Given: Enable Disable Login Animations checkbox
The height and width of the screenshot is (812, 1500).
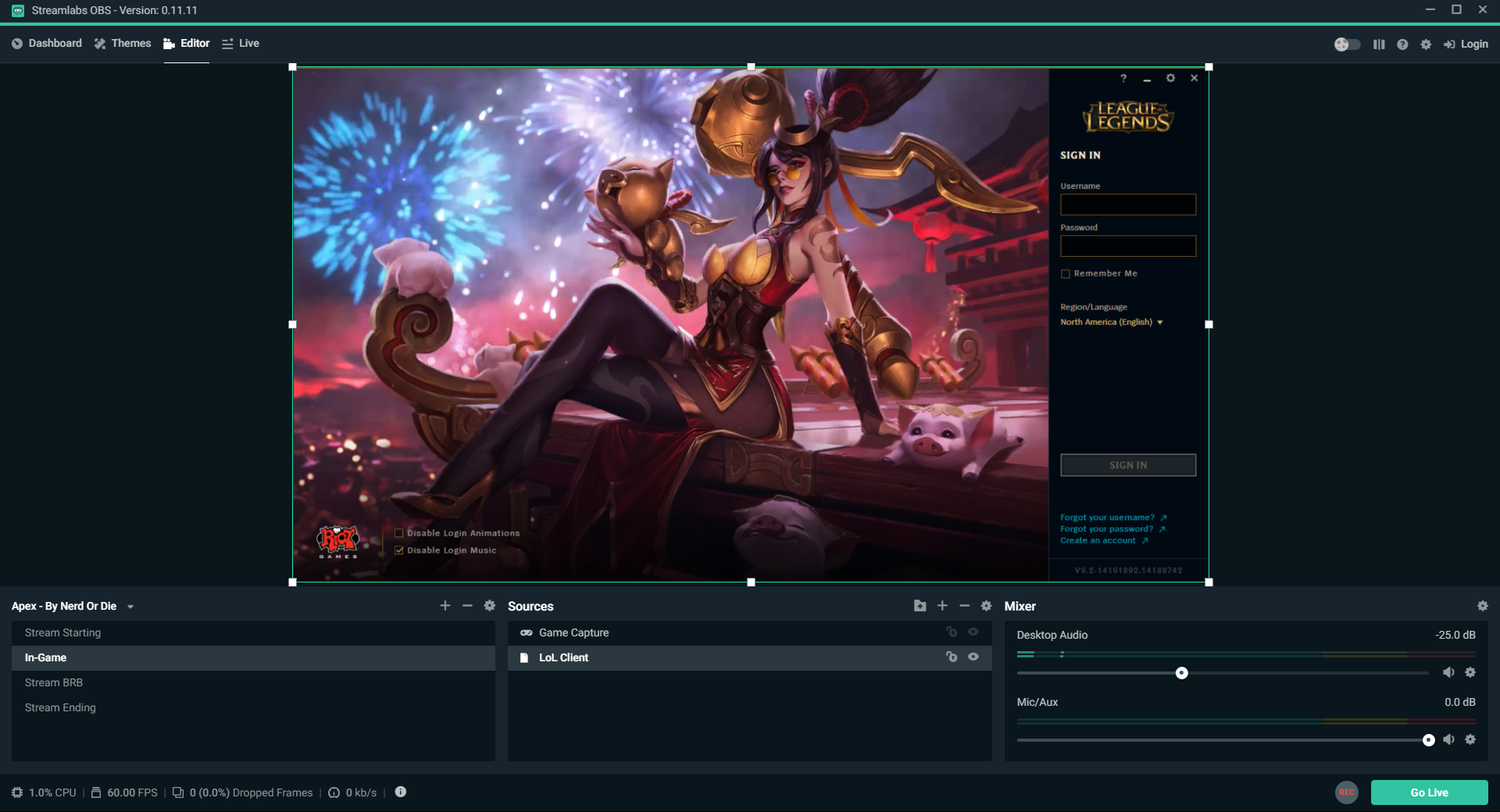Looking at the screenshot, I should click(399, 533).
